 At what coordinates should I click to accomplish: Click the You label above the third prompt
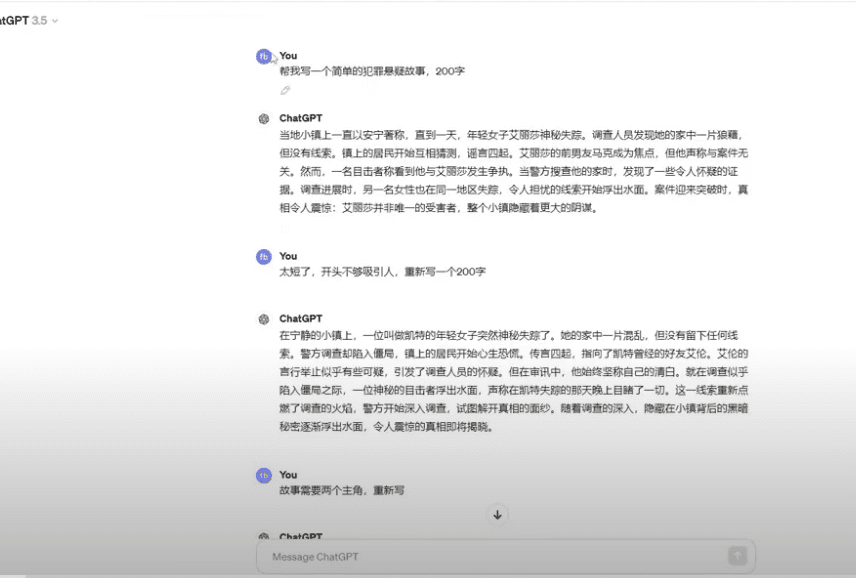pos(288,475)
